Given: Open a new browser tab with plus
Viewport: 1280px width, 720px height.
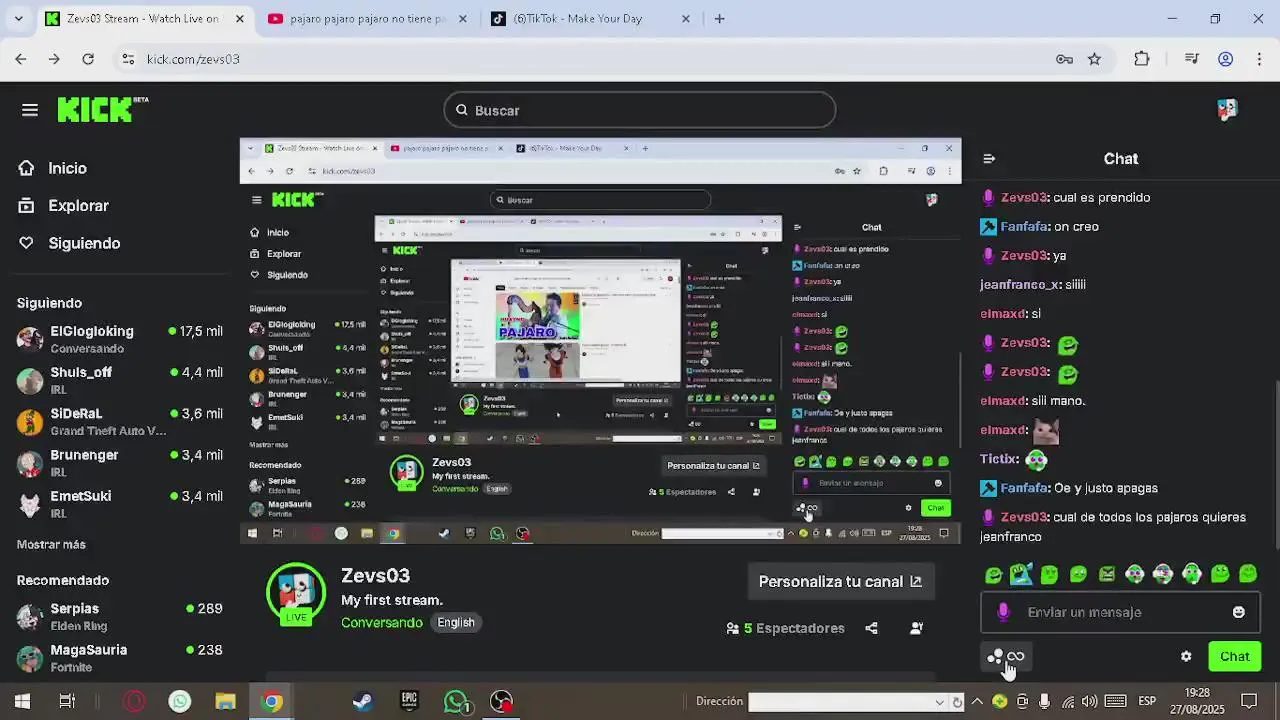Looking at the screenshot, I should coord(719,18).
